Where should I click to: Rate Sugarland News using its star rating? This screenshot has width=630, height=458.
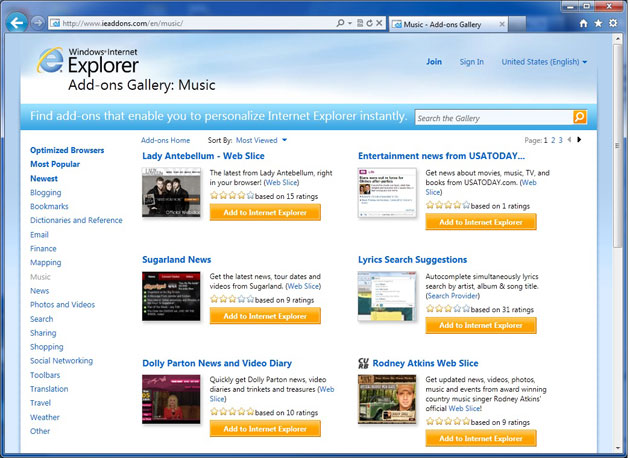click(x=231, y=298)
